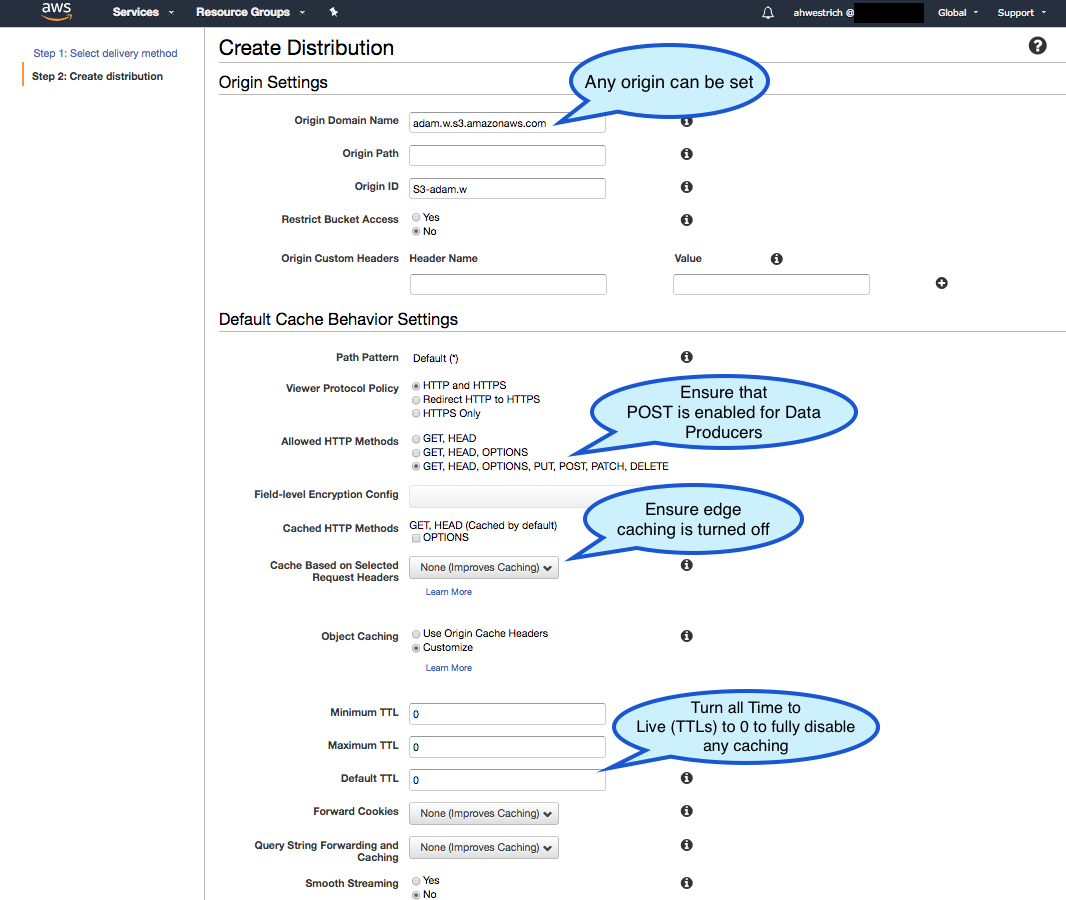Viewport: 1066px width, 900px height.
Task: Expand the Services menu
Action: point(143,12)
